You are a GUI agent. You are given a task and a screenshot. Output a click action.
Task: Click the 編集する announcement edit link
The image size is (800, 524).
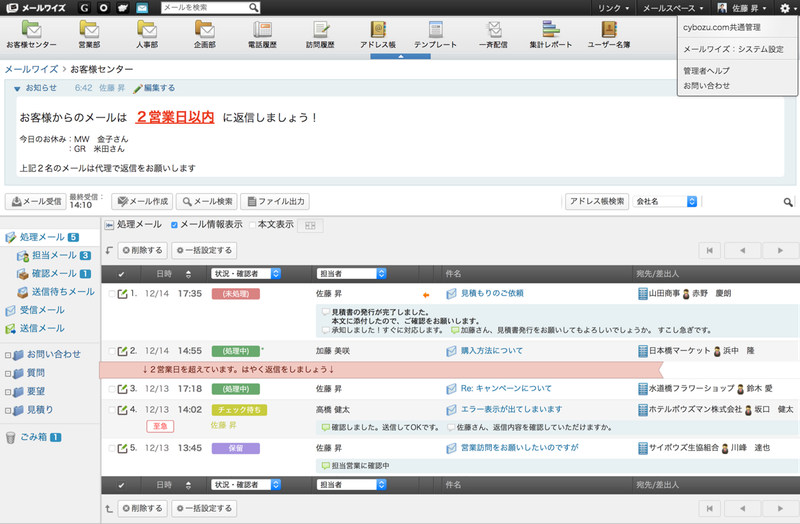coord(154,88)
